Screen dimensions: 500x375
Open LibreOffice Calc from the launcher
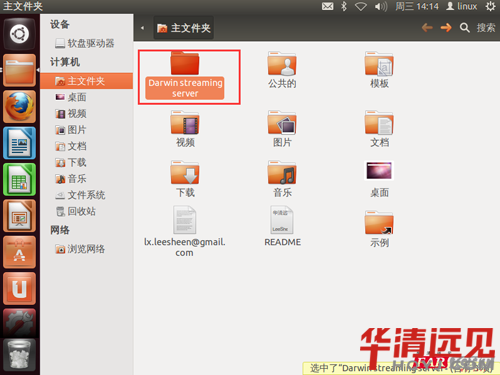[19, 179]
